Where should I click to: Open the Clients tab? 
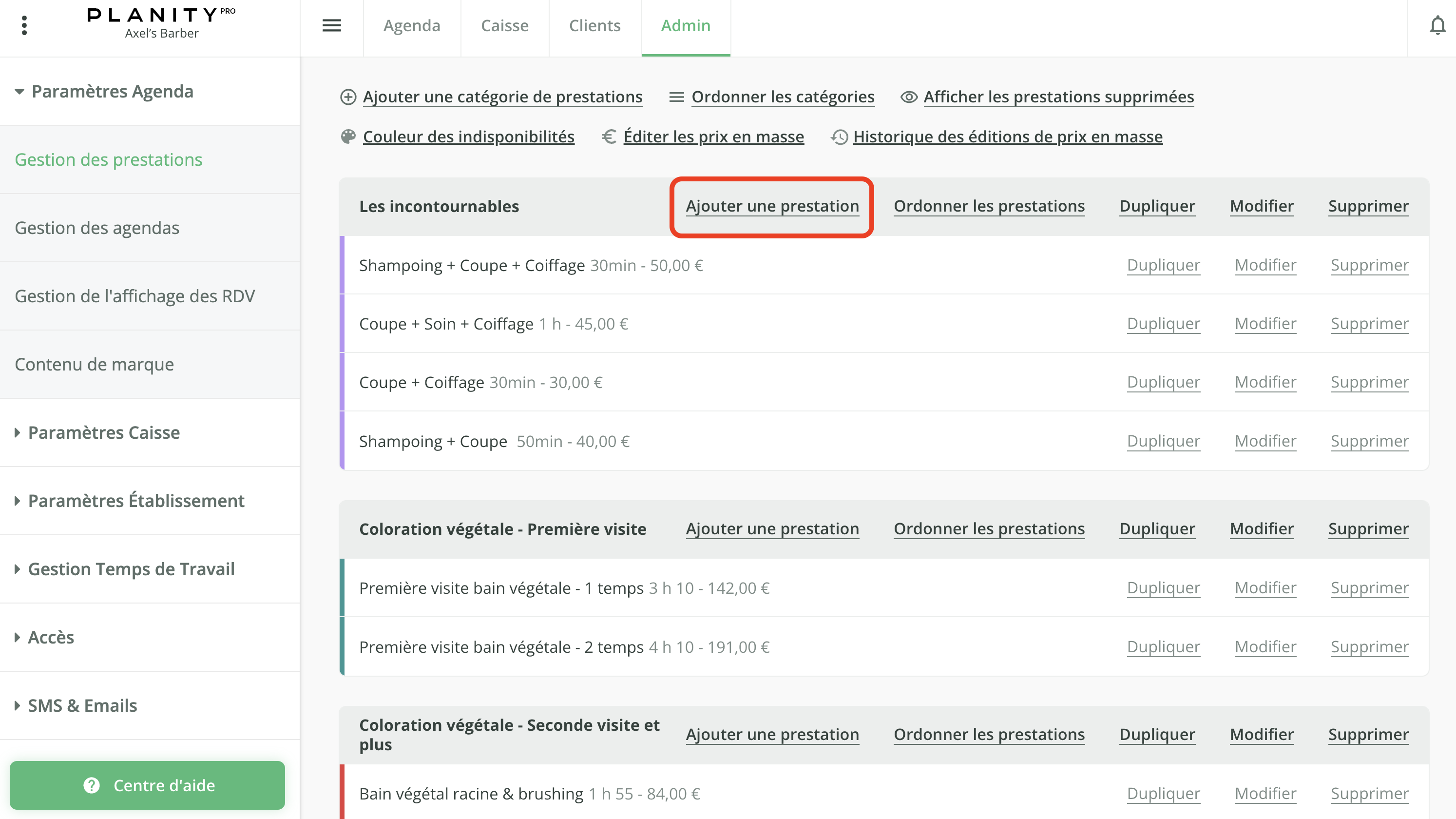(x=594, y=25)
